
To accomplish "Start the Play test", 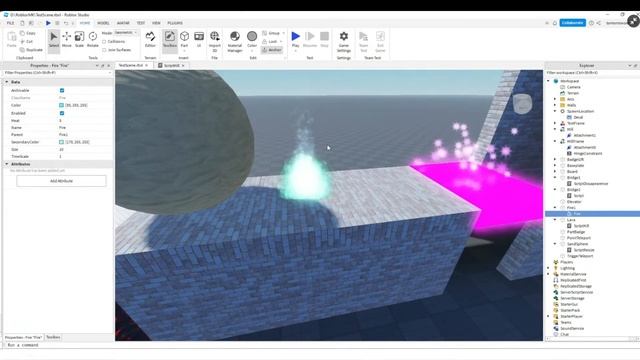I will click(x=296, y=40).
